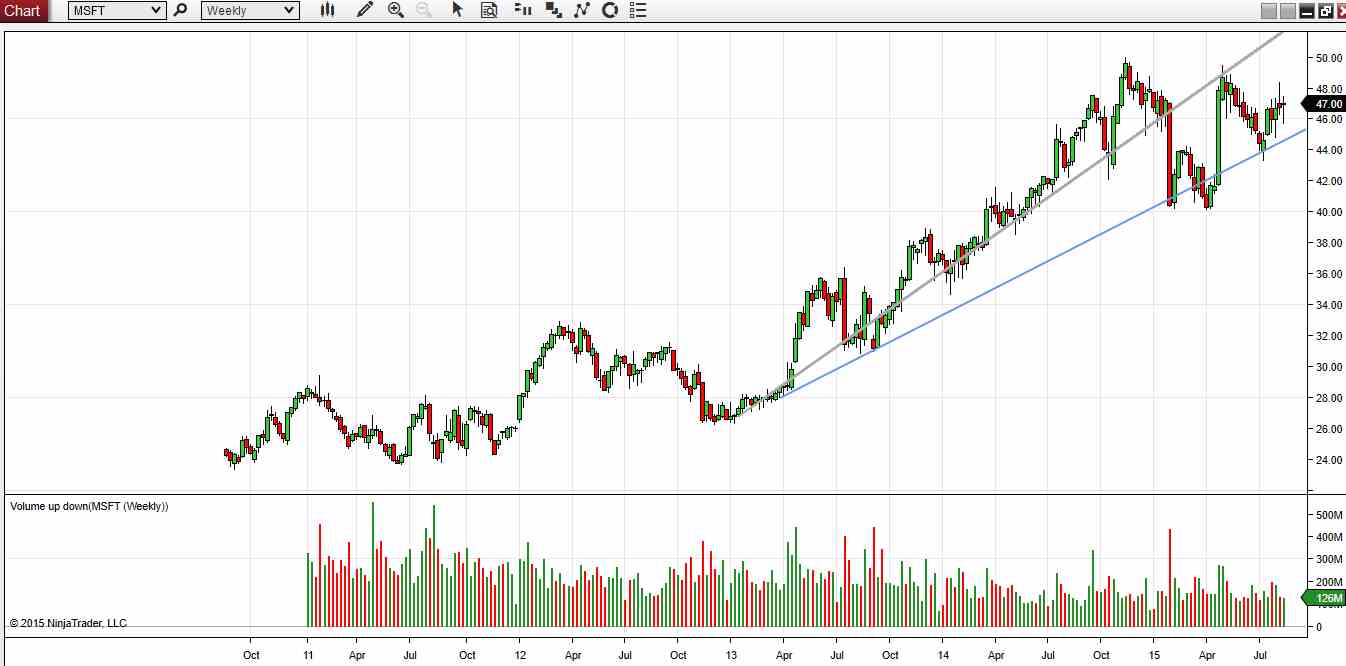Restore the chart window size
Screen dimensions: 1346x666
tap(1326, 11)
